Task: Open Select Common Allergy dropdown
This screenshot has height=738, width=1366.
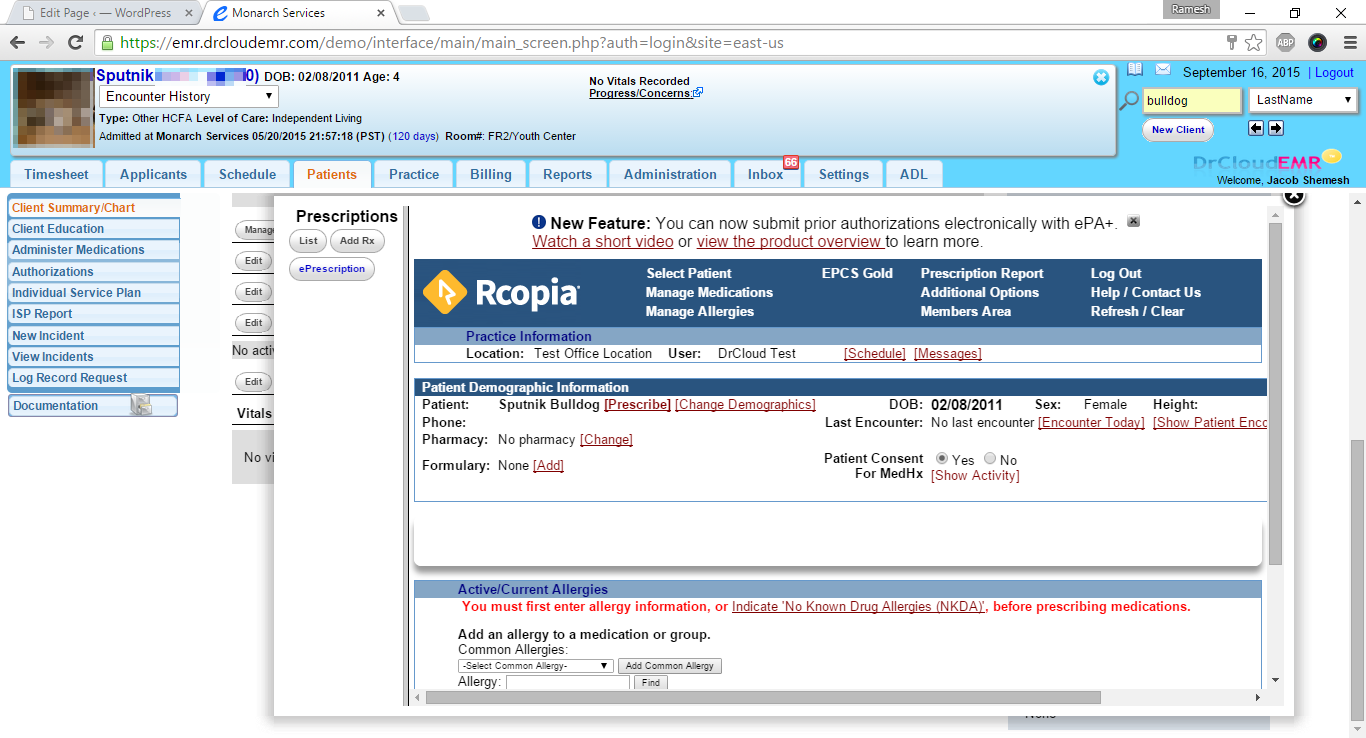Action: click(535, 666)
